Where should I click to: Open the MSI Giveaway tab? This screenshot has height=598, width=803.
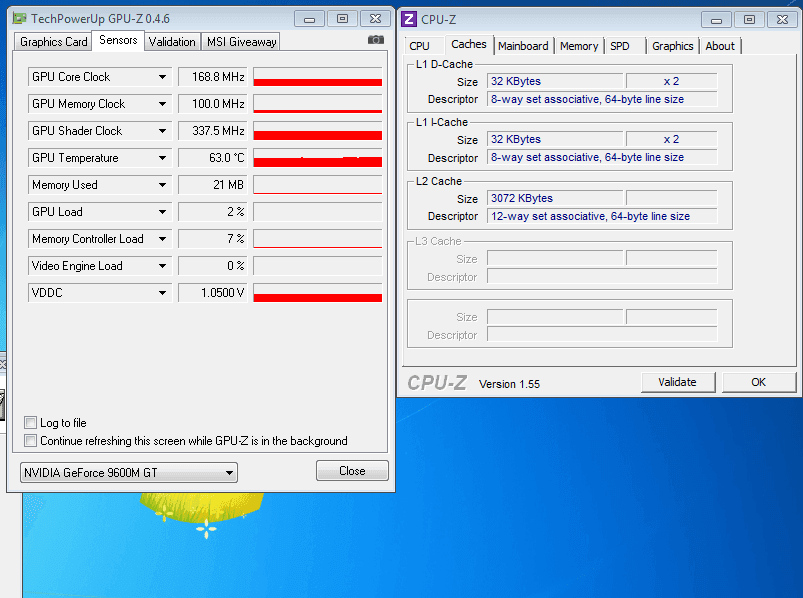(241, 42)
